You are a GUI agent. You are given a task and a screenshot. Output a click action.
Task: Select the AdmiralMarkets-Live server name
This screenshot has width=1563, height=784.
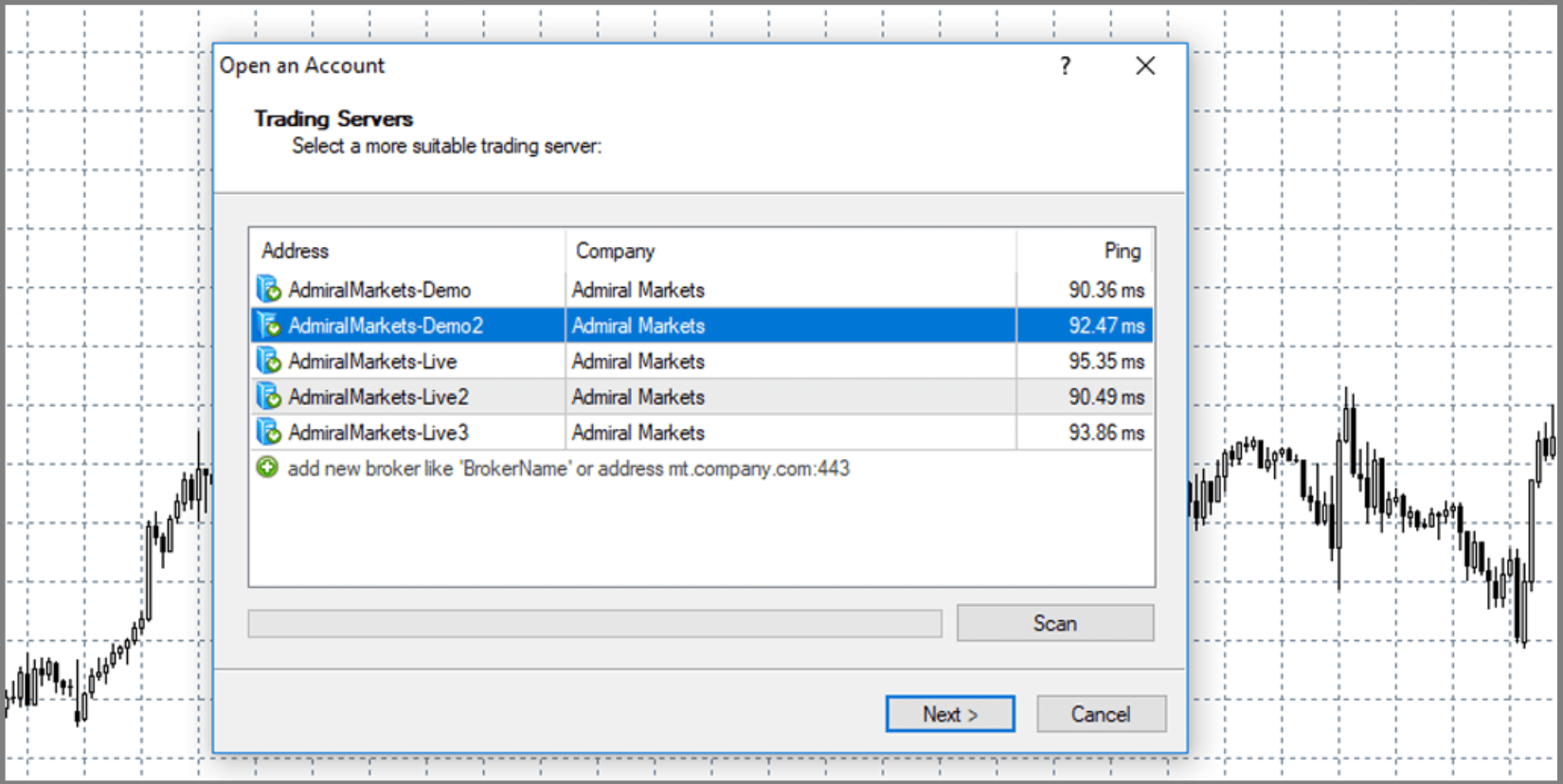click(372, 362)
